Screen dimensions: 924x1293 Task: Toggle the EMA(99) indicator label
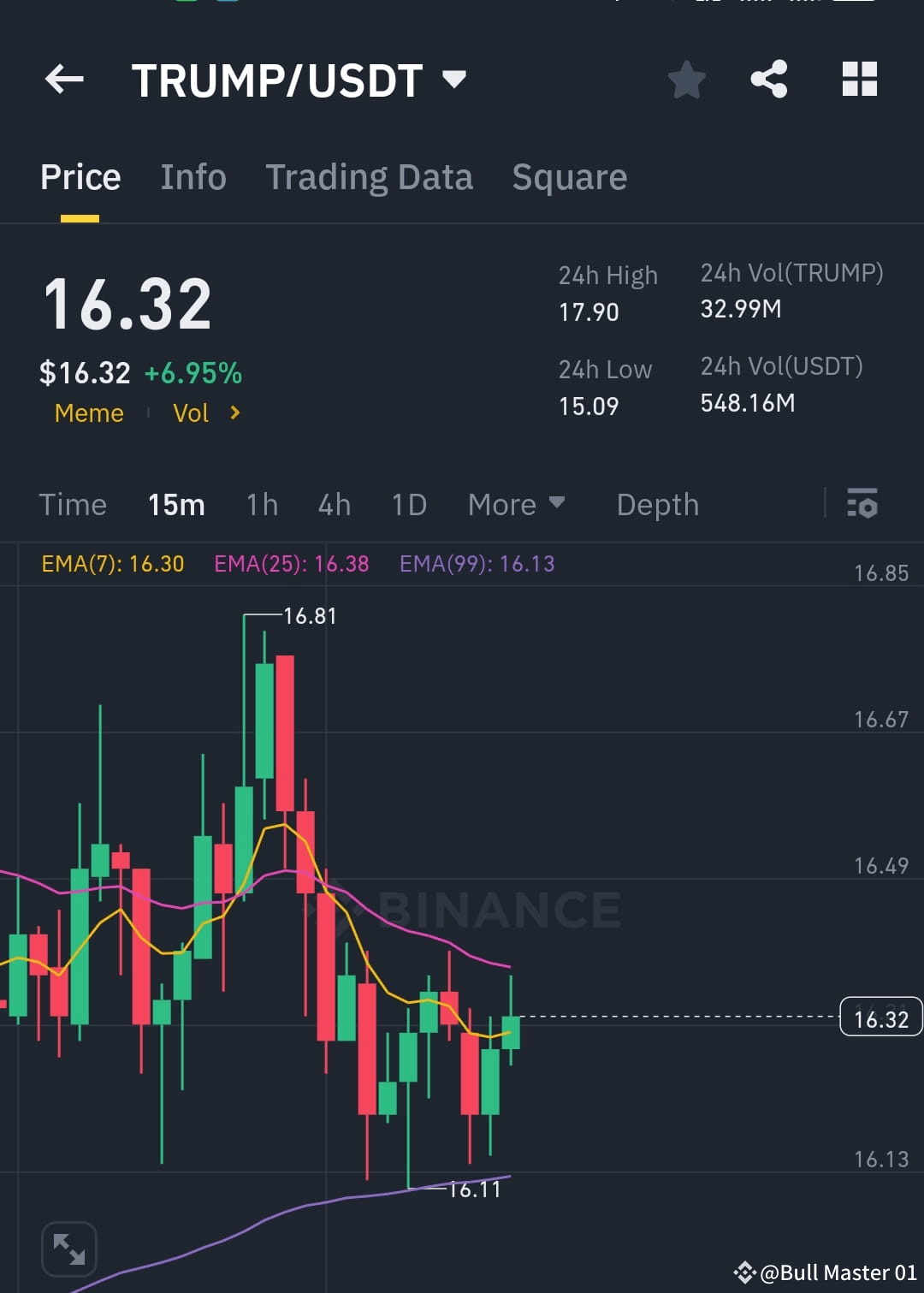477,564
